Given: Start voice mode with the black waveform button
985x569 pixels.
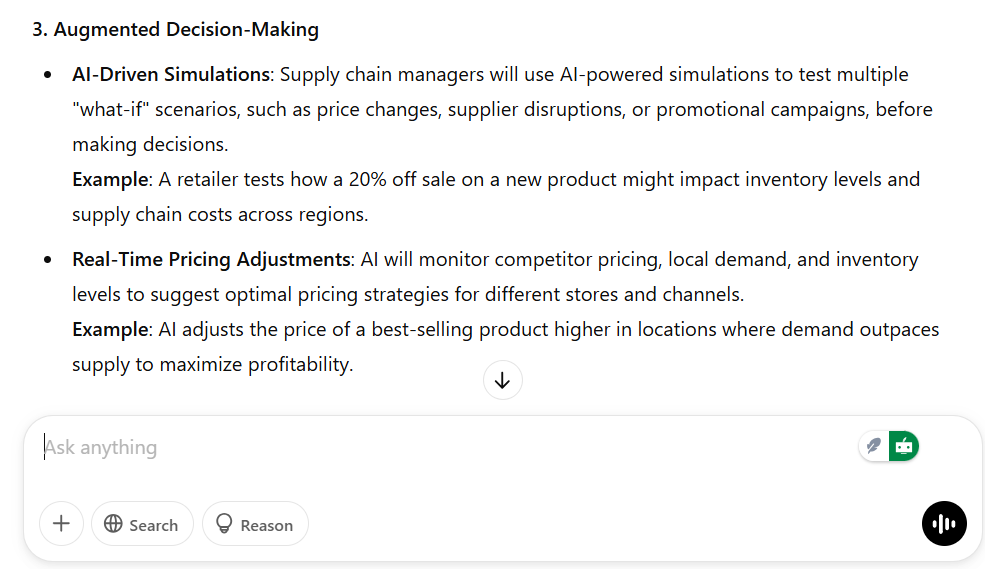Looking at the screenshot, I should pos(944,524).
